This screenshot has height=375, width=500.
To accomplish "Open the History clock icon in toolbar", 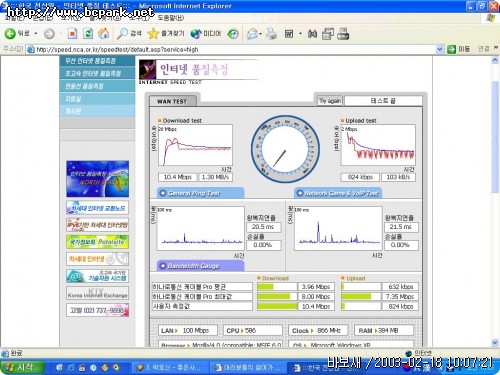I will [x=233, y=34].
